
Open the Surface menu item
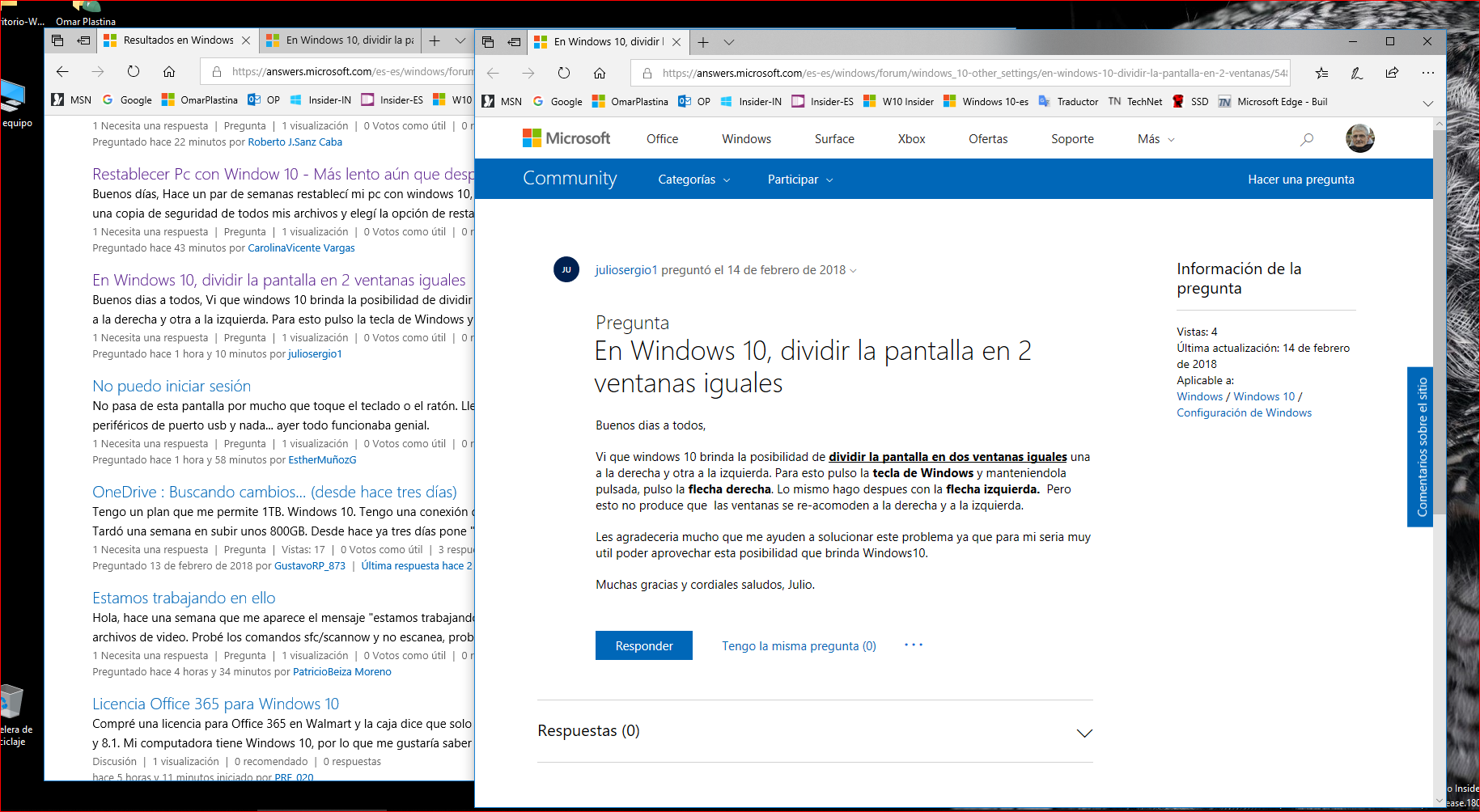(834, 139)
